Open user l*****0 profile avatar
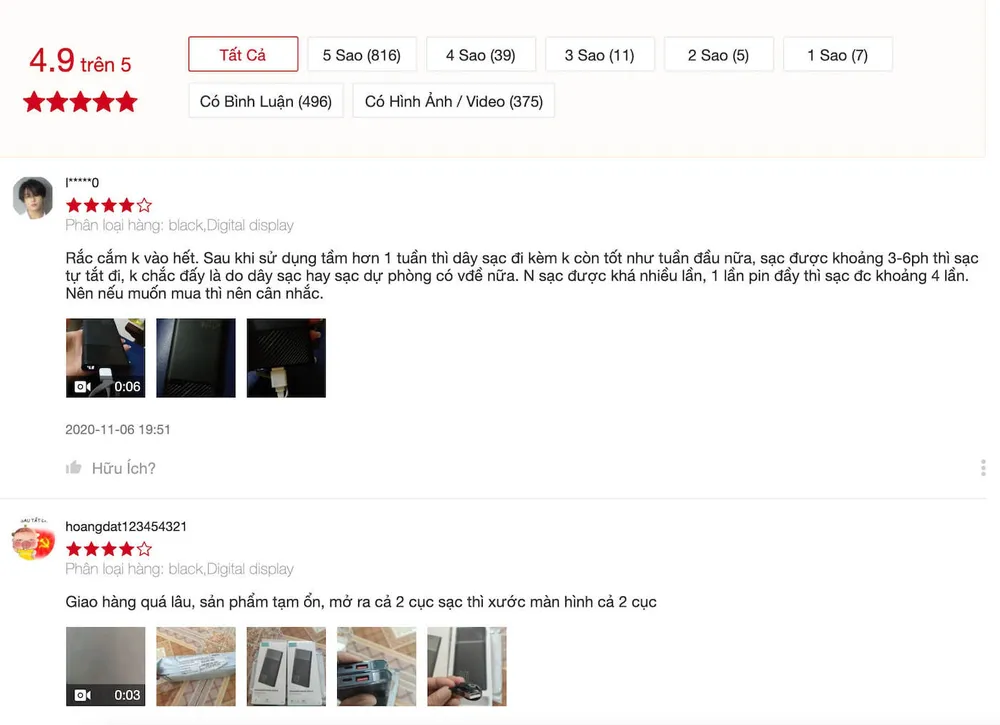Viewport: 1000px width, 725px height. point(33,198)
